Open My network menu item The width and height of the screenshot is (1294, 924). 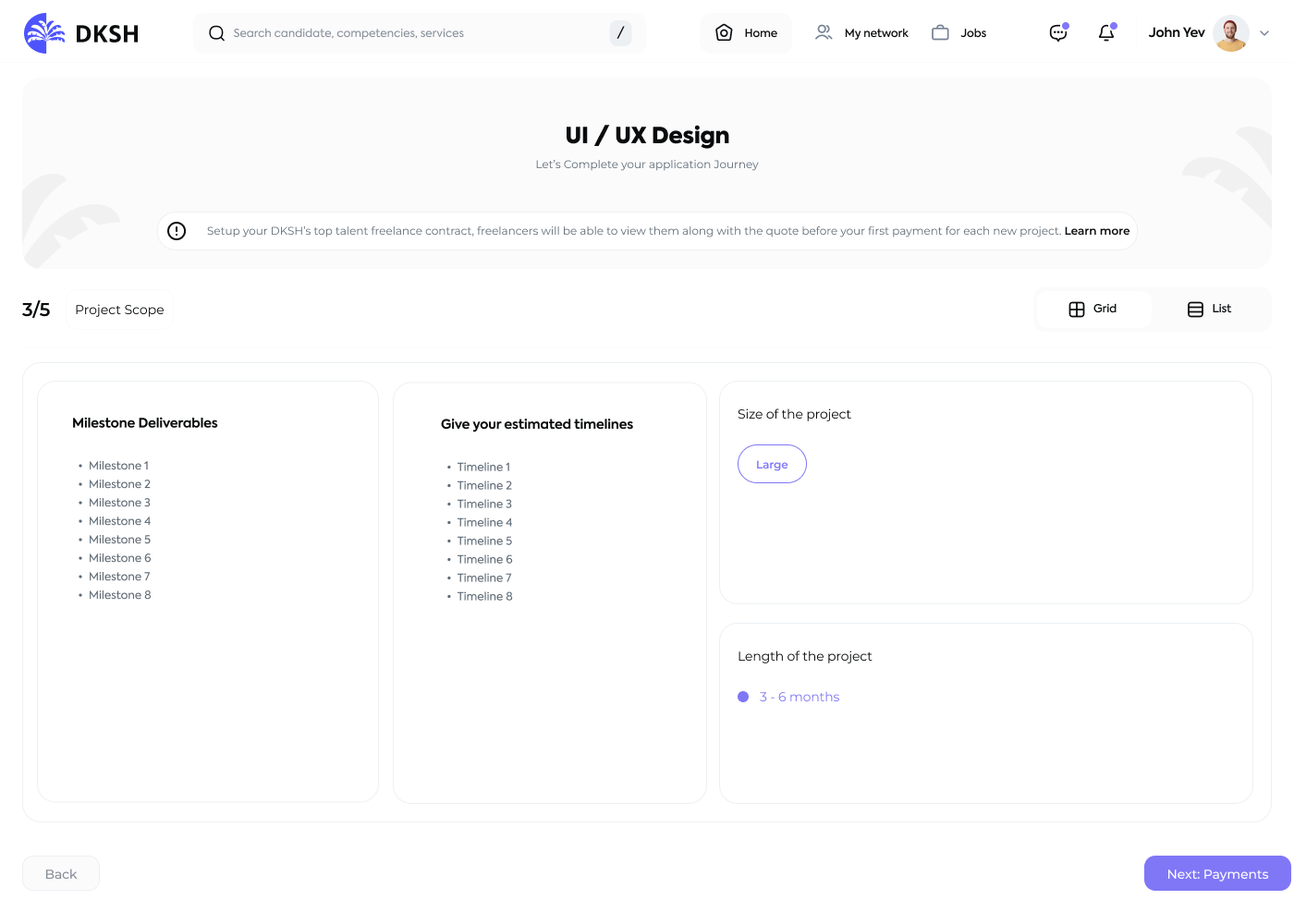pos(861,33)
